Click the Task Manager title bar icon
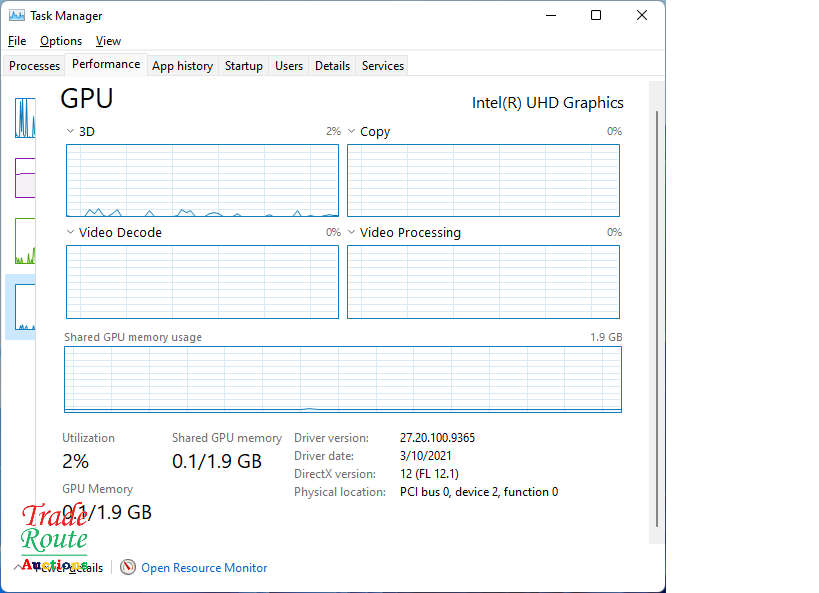This screenshot has height=593, width=819. (x=17, y=16)
